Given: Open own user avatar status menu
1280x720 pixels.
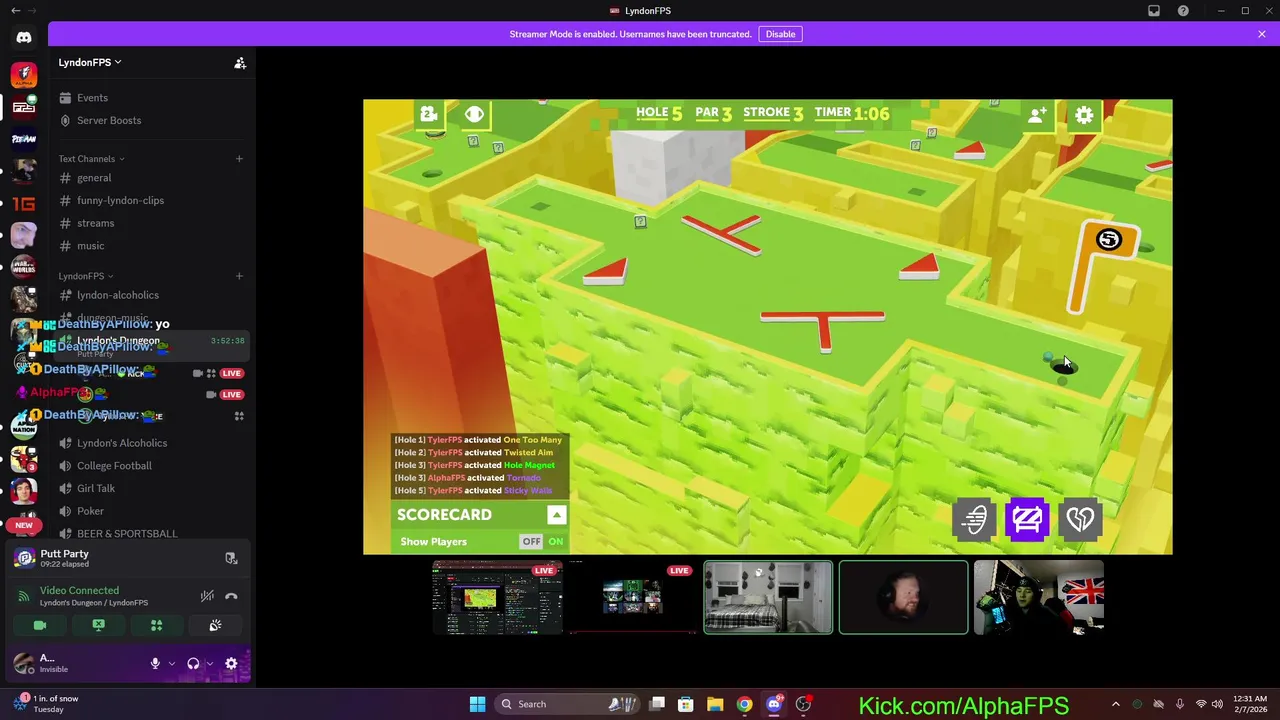Looking at the screenshot, I should pos(23,663).
